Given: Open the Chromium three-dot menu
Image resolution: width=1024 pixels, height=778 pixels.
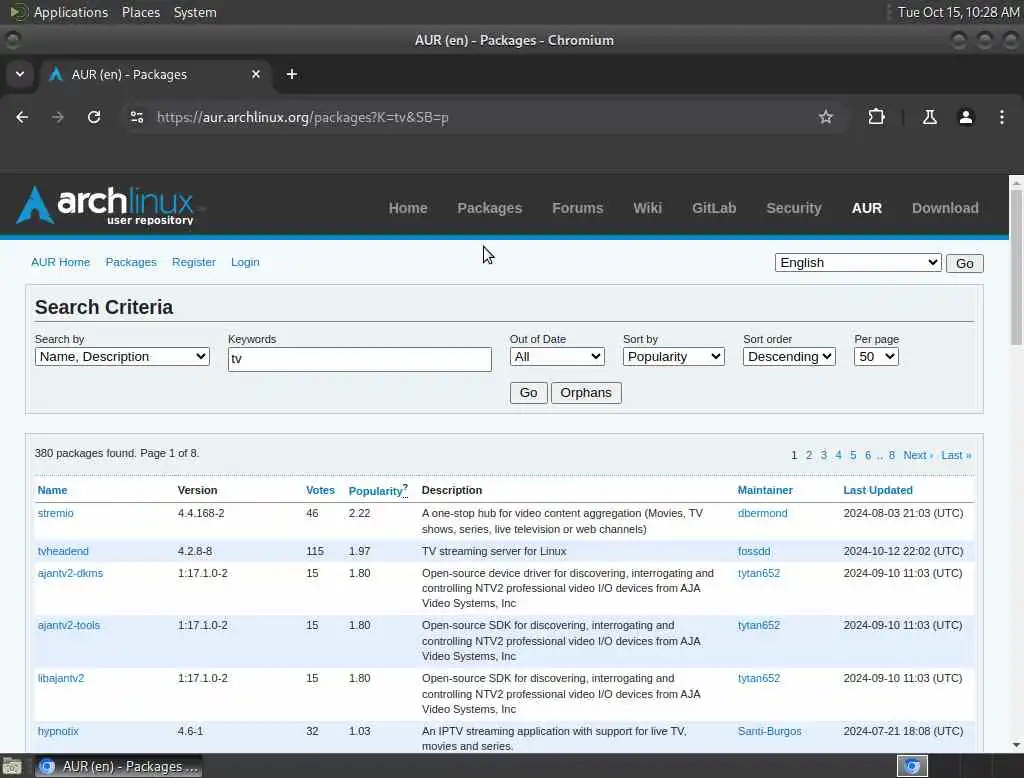Looking at the screenshot, I should [x=1001, y=117].
